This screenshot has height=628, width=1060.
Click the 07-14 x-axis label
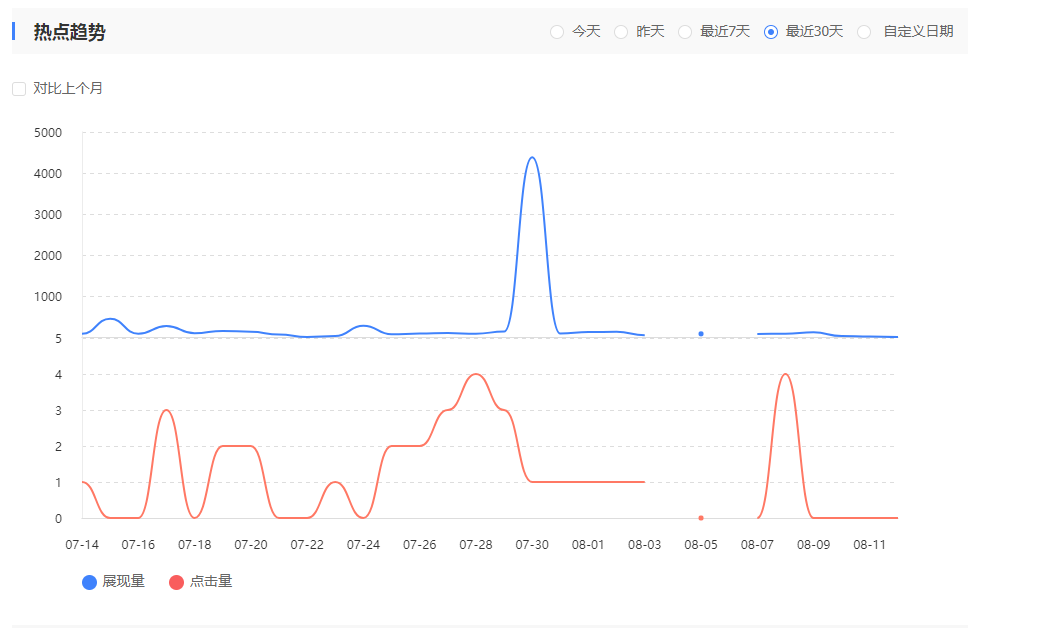(x=82, y=545)
